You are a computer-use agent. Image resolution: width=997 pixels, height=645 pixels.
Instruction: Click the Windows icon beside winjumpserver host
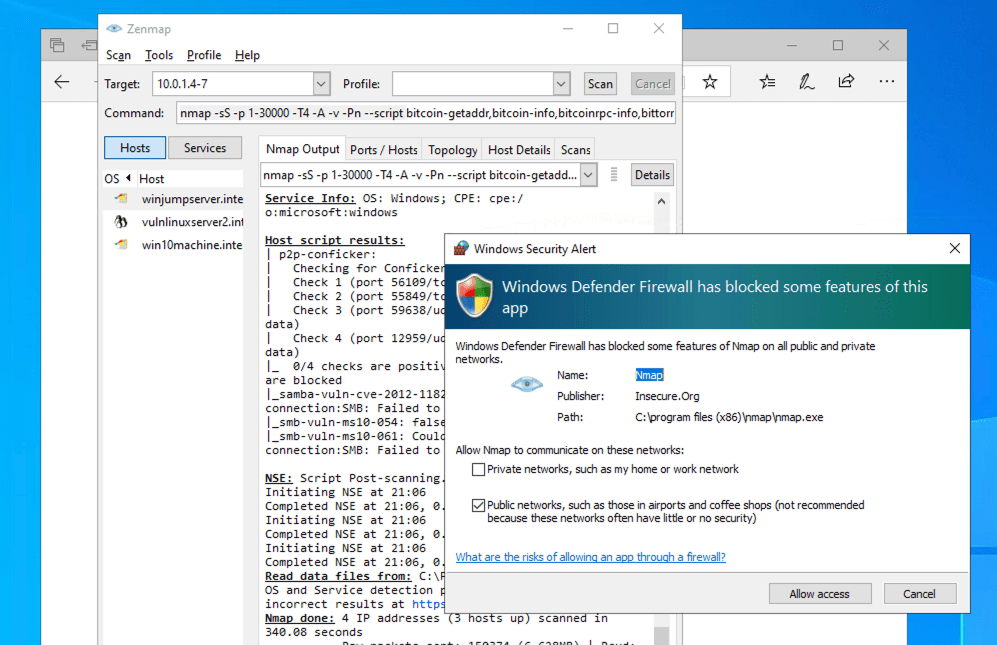121,199
